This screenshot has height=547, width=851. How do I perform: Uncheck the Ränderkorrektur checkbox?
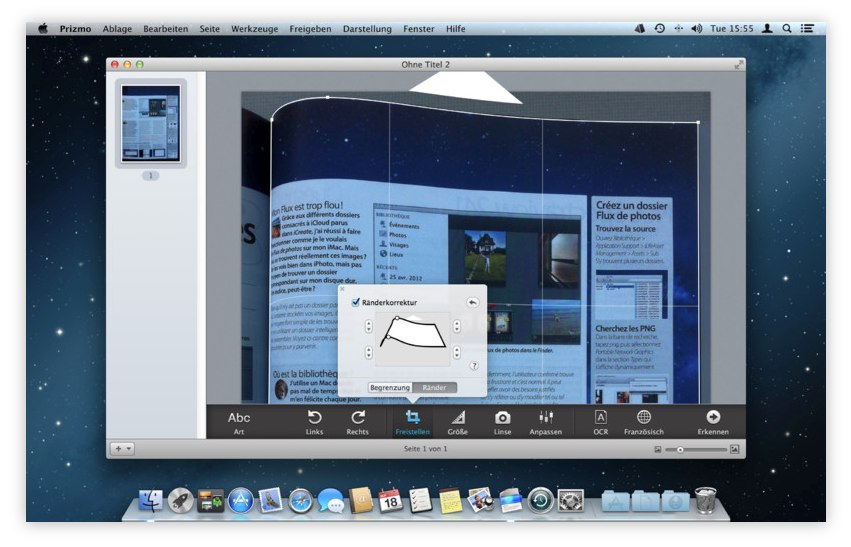(355, 302)
